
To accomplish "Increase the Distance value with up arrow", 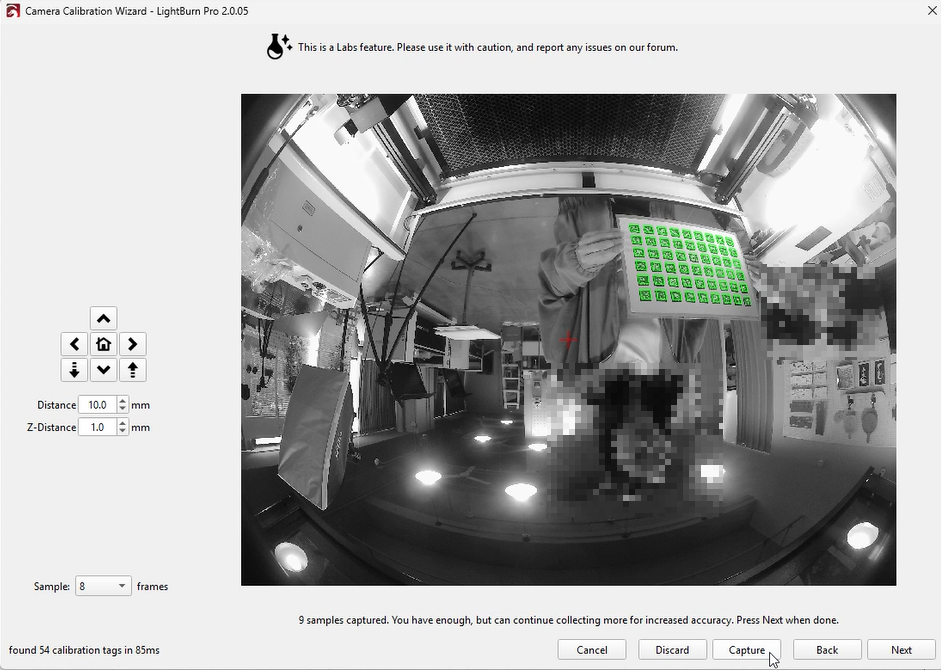I will click(x=123, y=401).
